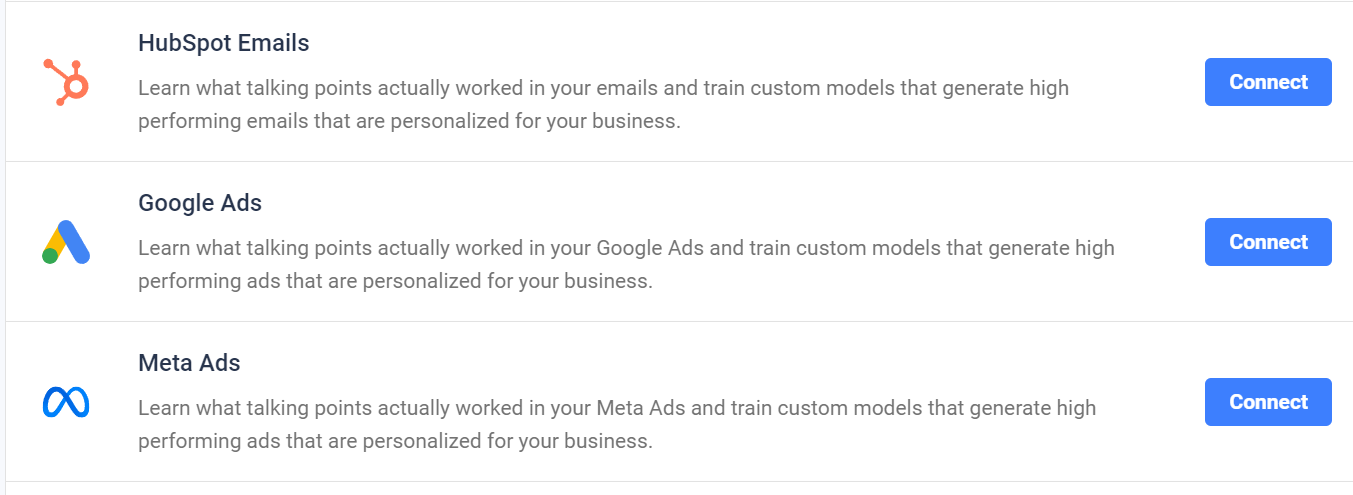The image size is (1353, 495).
Task: Connect the Meta Ads integration
Action: 1268,402
